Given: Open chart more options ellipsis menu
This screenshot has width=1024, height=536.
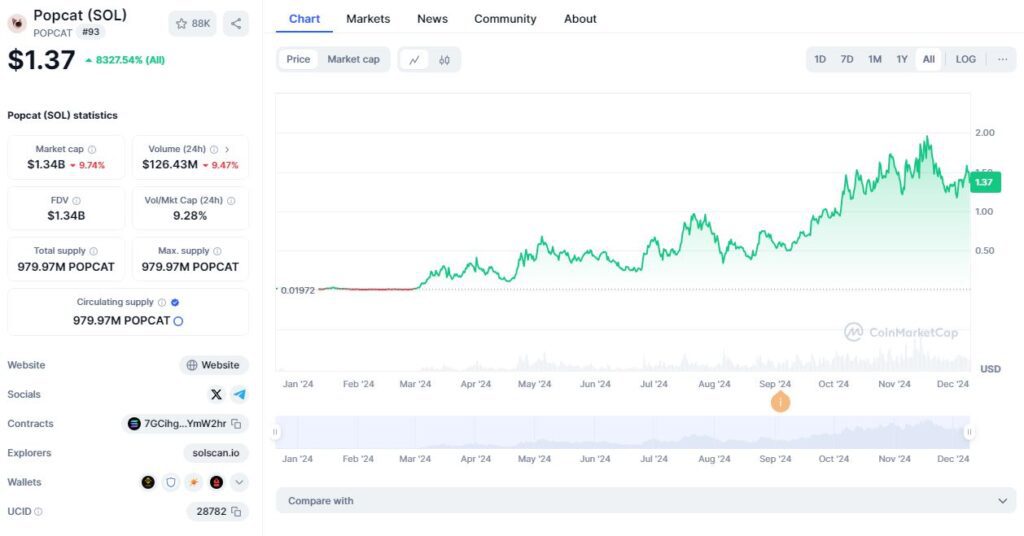Looking at the screenshot, I should click(1002, 59).
